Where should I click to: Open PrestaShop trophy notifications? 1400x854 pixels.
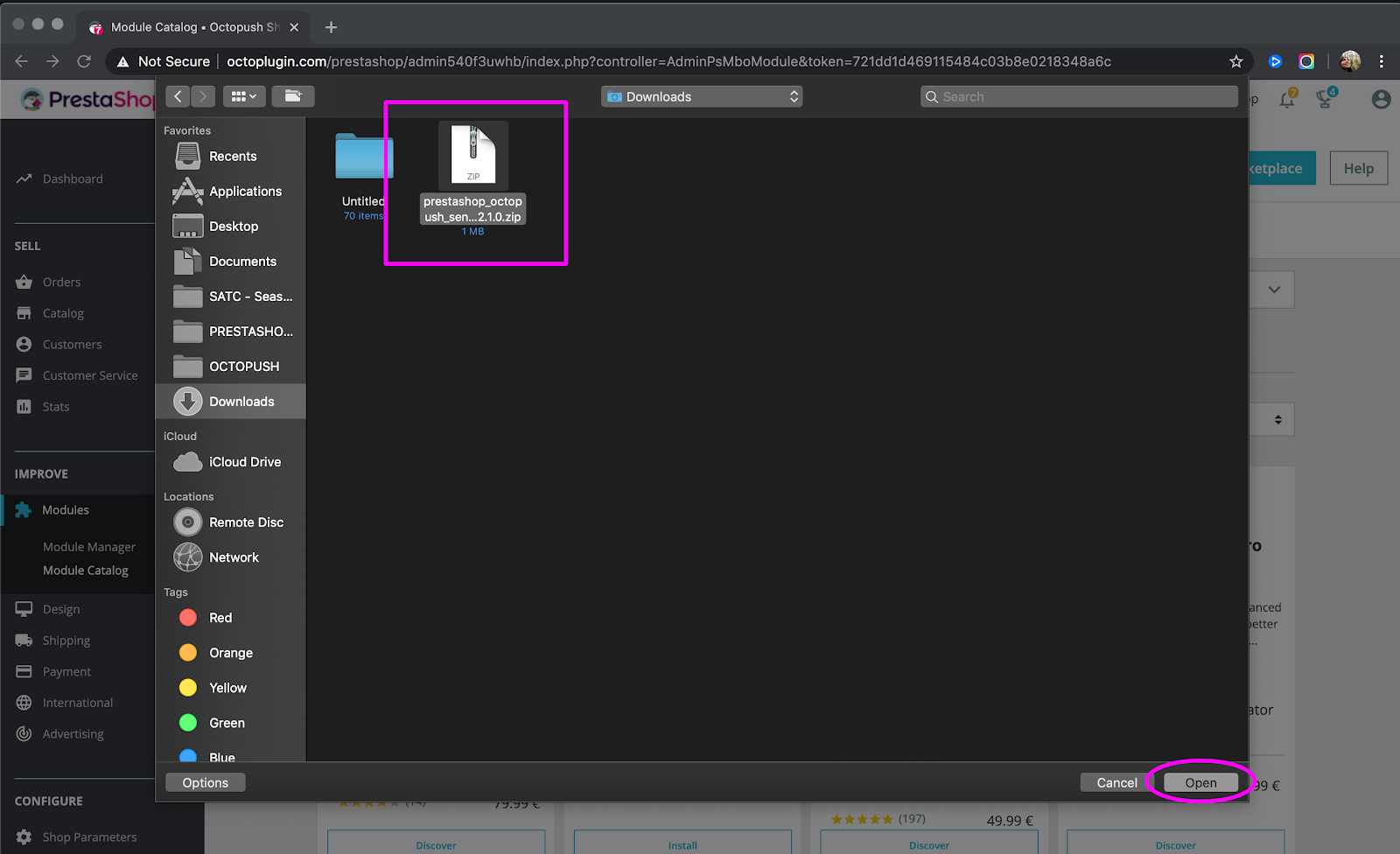pyautogui.click(x=1326, y=99)
